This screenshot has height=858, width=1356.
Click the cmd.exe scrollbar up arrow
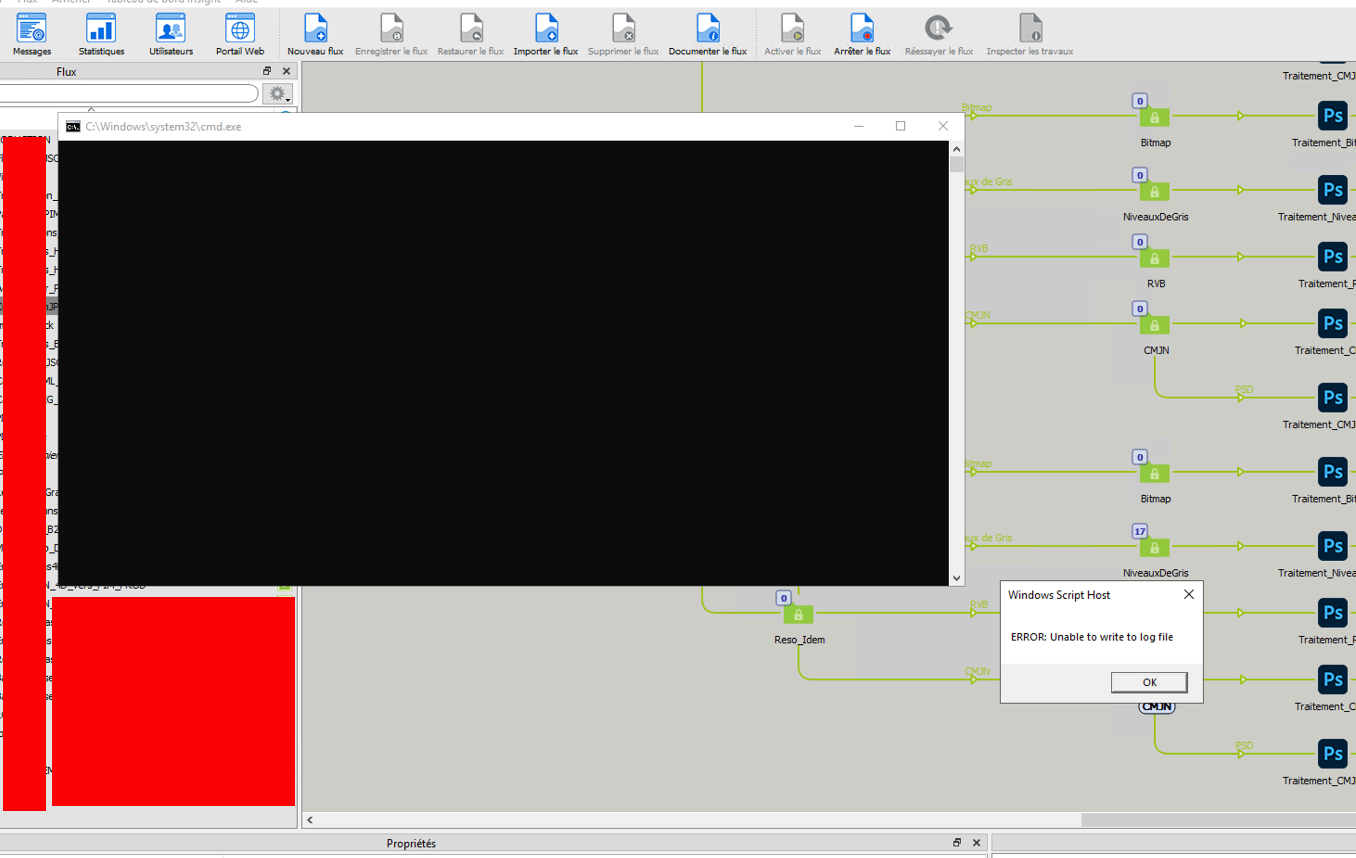click(956, 149)
